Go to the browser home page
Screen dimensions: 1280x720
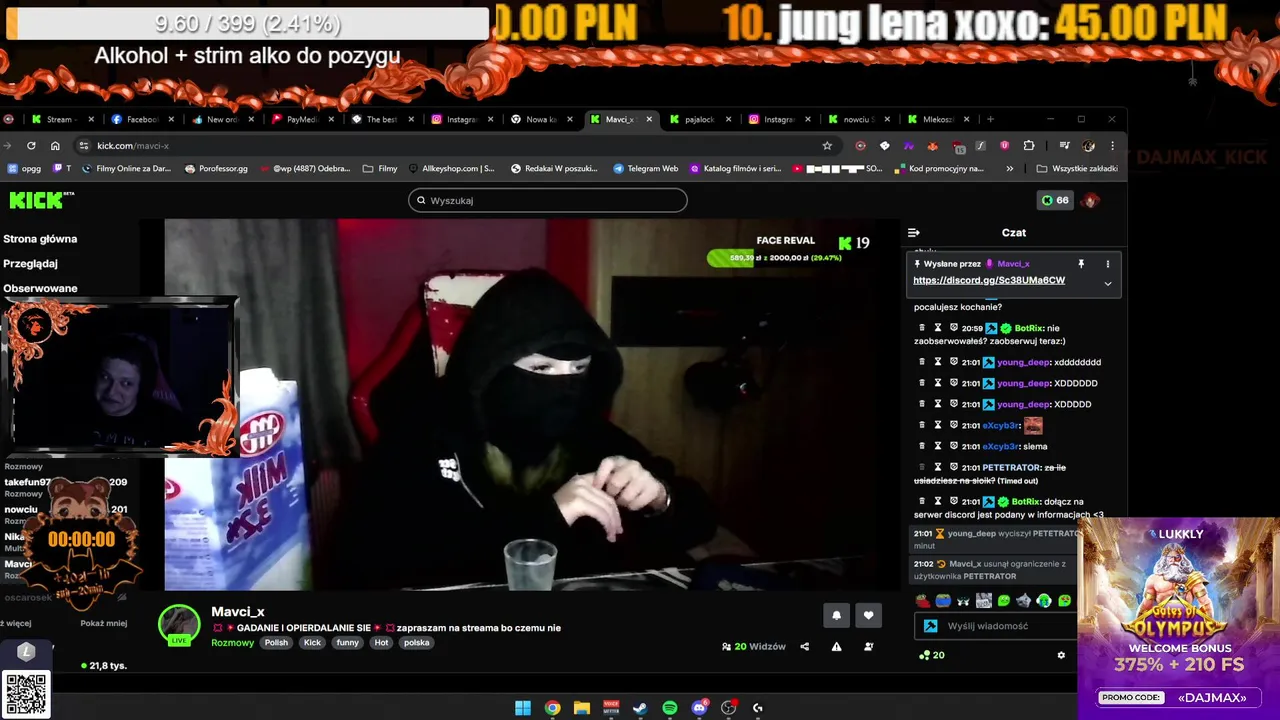[x=55, y=146]
